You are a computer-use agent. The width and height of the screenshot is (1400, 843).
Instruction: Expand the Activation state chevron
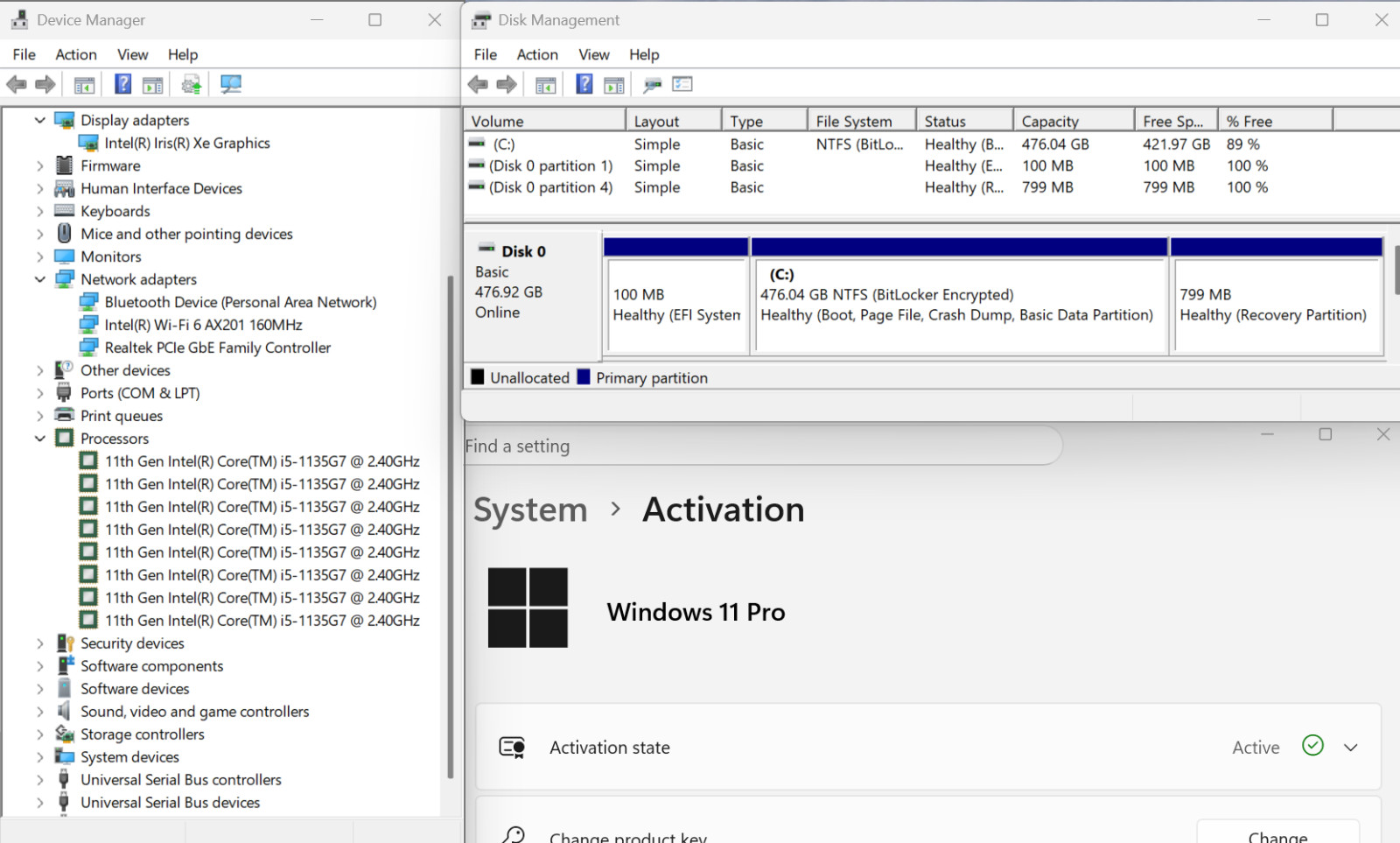click(x=1351, y=748)
